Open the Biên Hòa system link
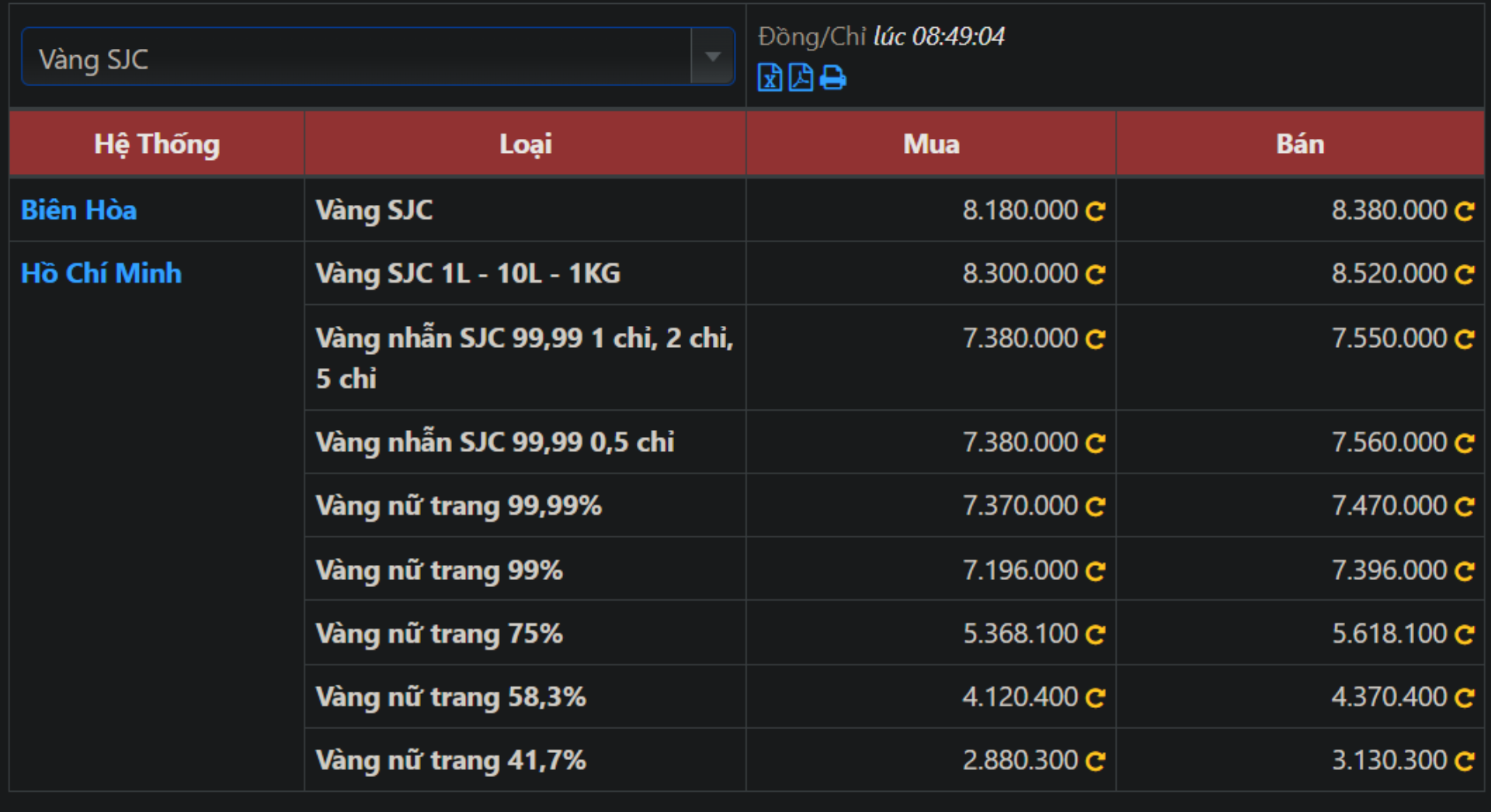This screenshot has width=1491, height=812. 78,210
